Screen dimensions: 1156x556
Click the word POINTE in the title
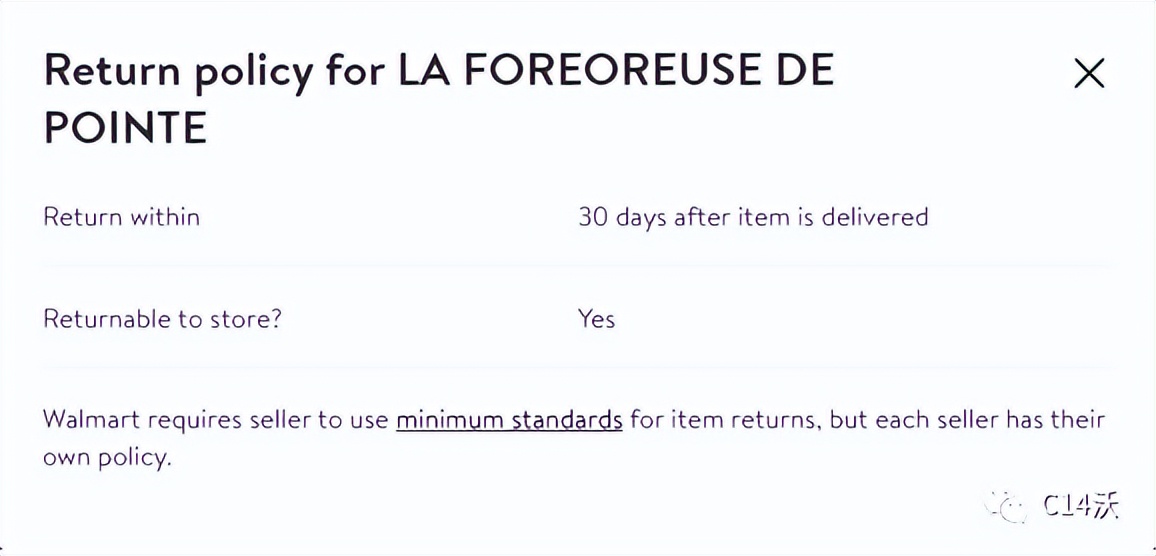[x=125, y=129]
